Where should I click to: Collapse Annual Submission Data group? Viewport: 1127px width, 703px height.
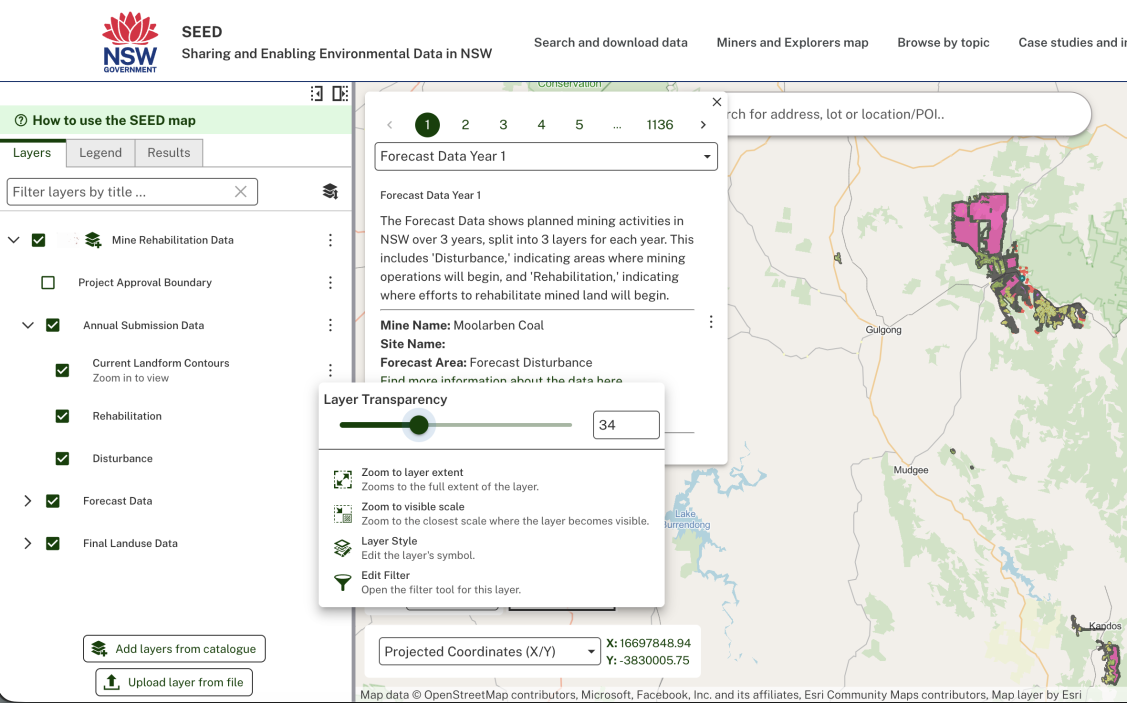click(x=28, y=325)
